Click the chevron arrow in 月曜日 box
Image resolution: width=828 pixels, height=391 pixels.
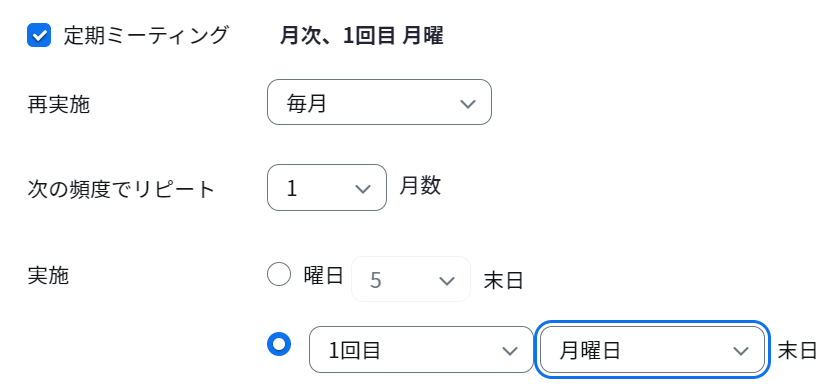click(x=741, y=351)
